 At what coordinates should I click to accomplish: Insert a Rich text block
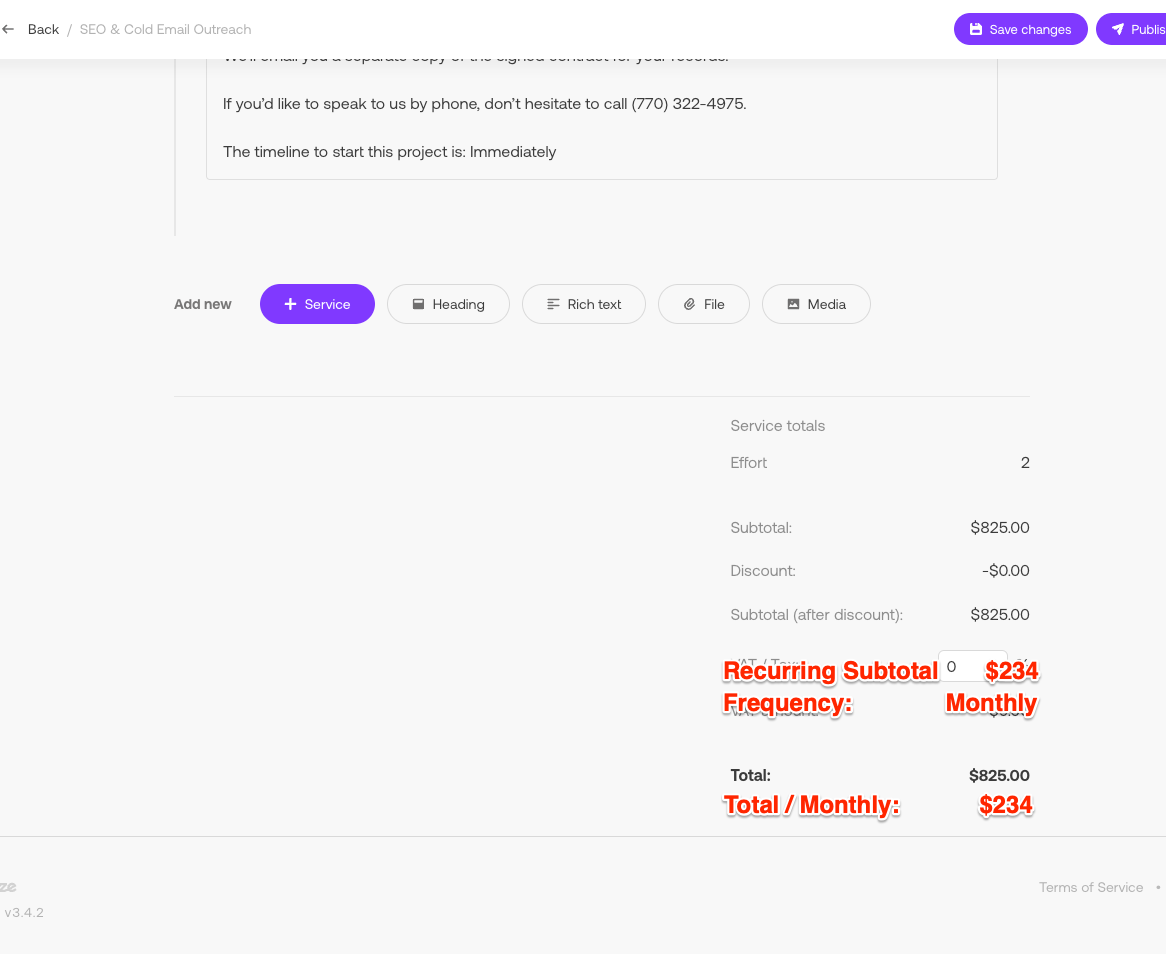584,304
